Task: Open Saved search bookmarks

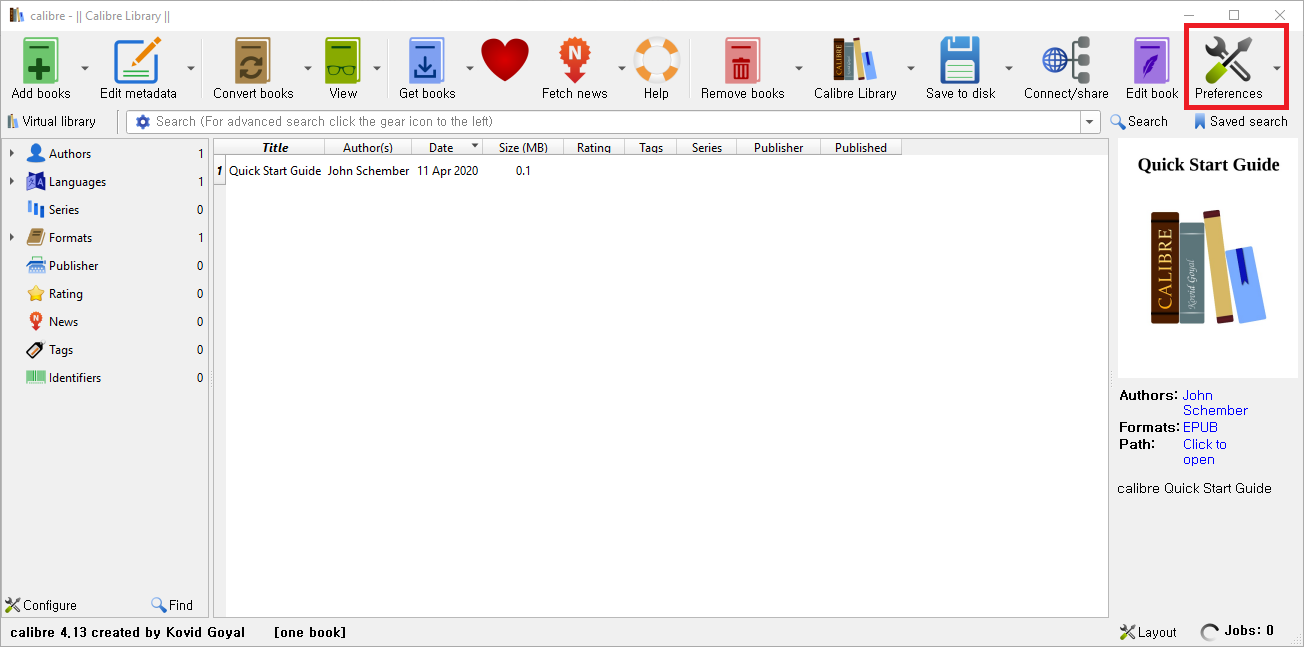Action: coord(1240,122)
